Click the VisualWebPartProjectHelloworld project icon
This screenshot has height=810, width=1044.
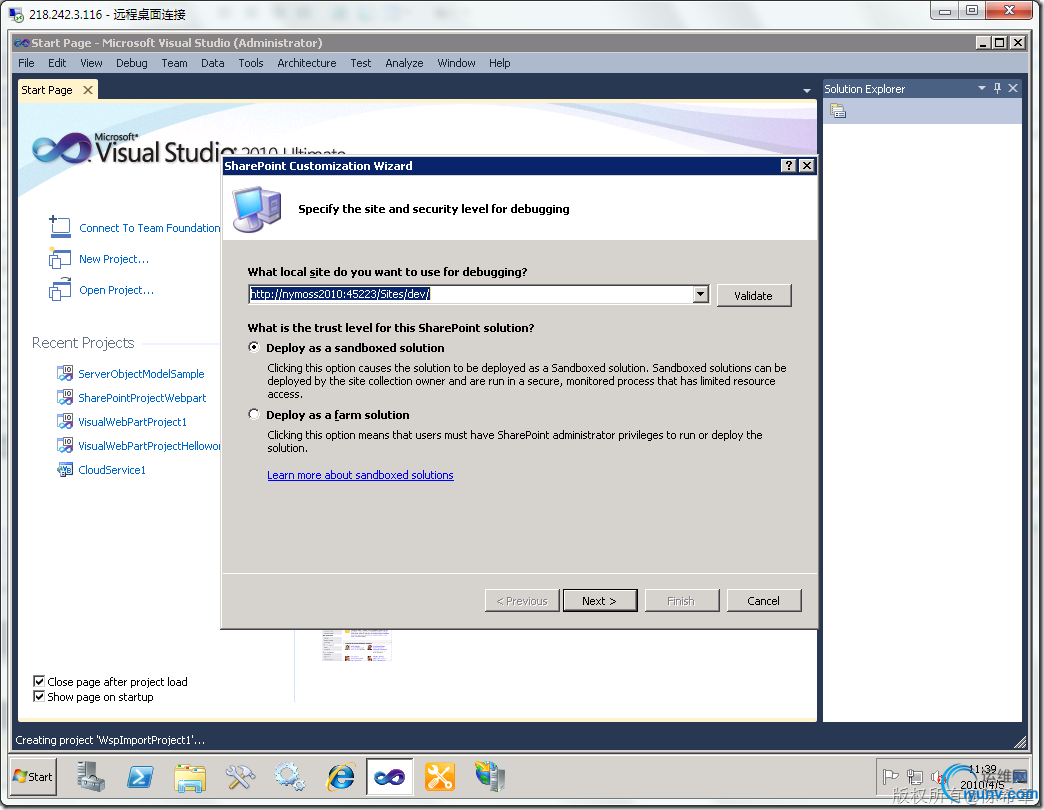(65, 445)
